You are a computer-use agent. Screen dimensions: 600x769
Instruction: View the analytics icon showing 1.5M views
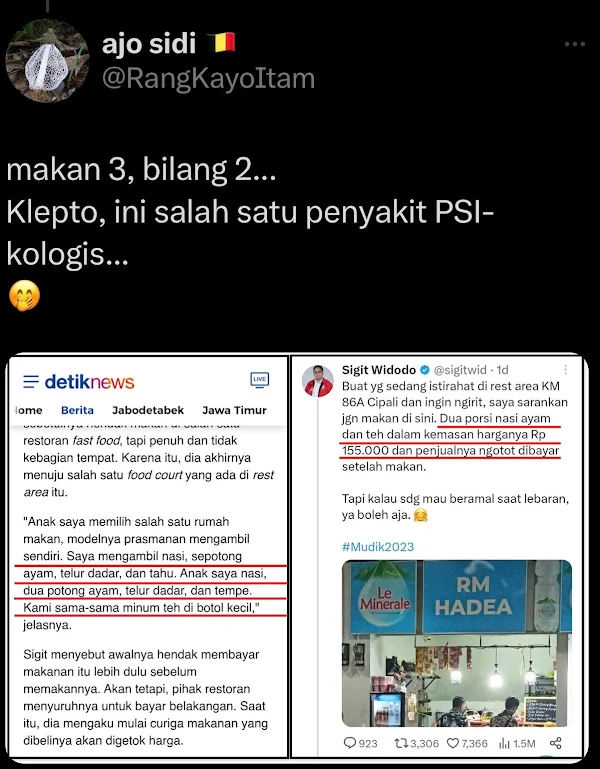(x=504, y=743)
